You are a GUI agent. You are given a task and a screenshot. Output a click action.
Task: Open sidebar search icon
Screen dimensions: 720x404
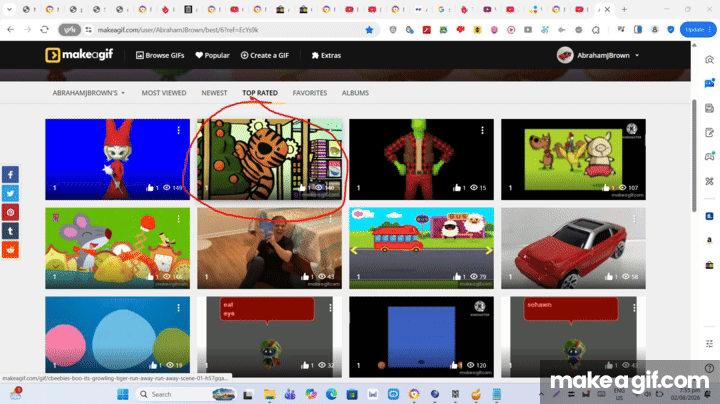pos(709,60)
